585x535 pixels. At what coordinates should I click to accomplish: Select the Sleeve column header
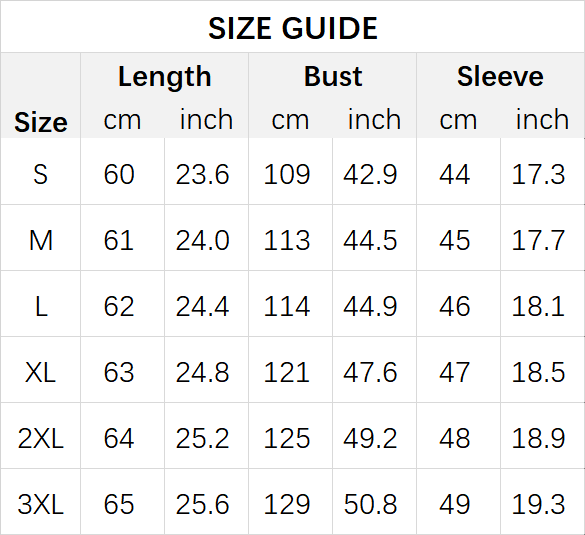[500, 76]
